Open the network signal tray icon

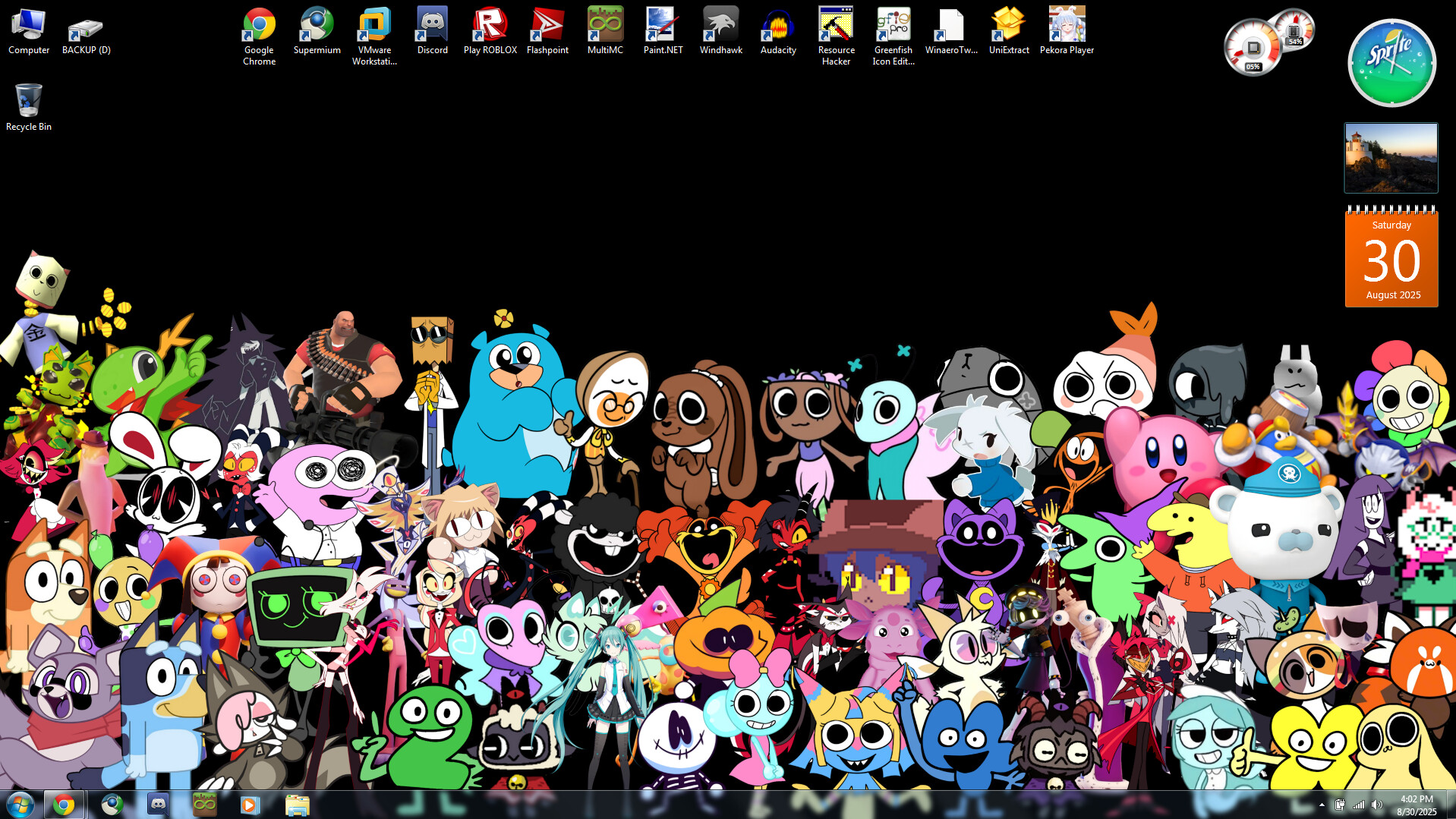pos(1358,805)
